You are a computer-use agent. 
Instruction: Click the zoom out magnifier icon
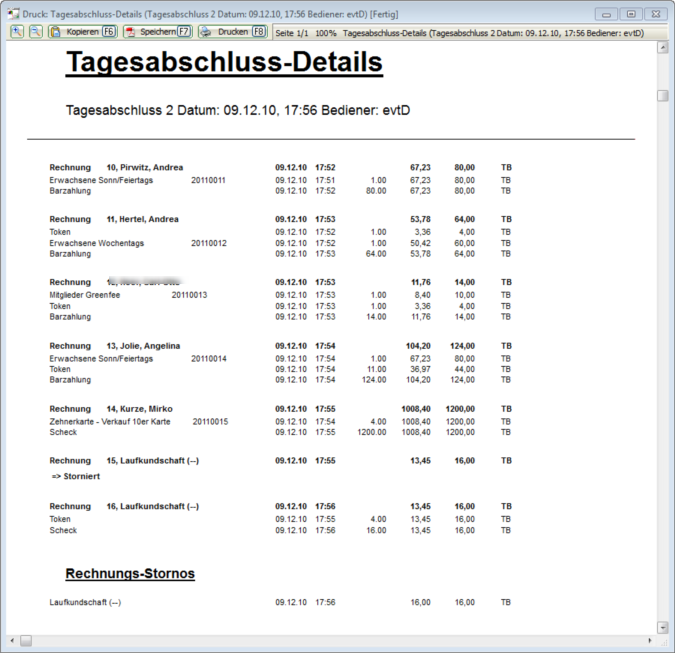[36, 32]
